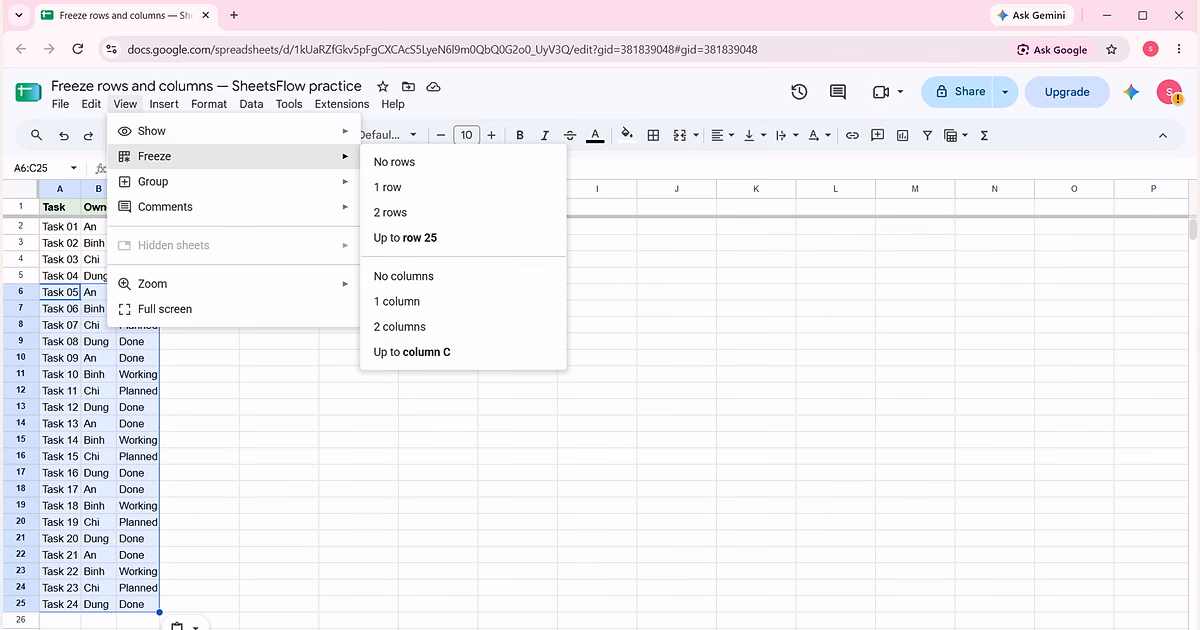
Task: Open the Share options dropdown arrow
Action: coord(1006,92)
